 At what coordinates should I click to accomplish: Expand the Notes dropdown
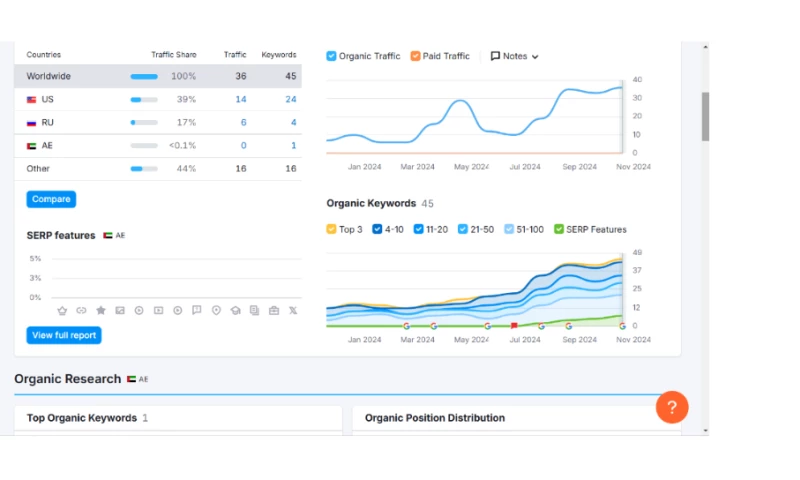[x=515, y=56]
